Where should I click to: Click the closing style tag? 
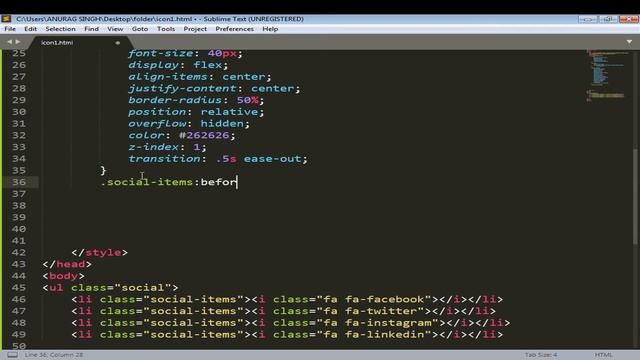[x=100, y=252]
